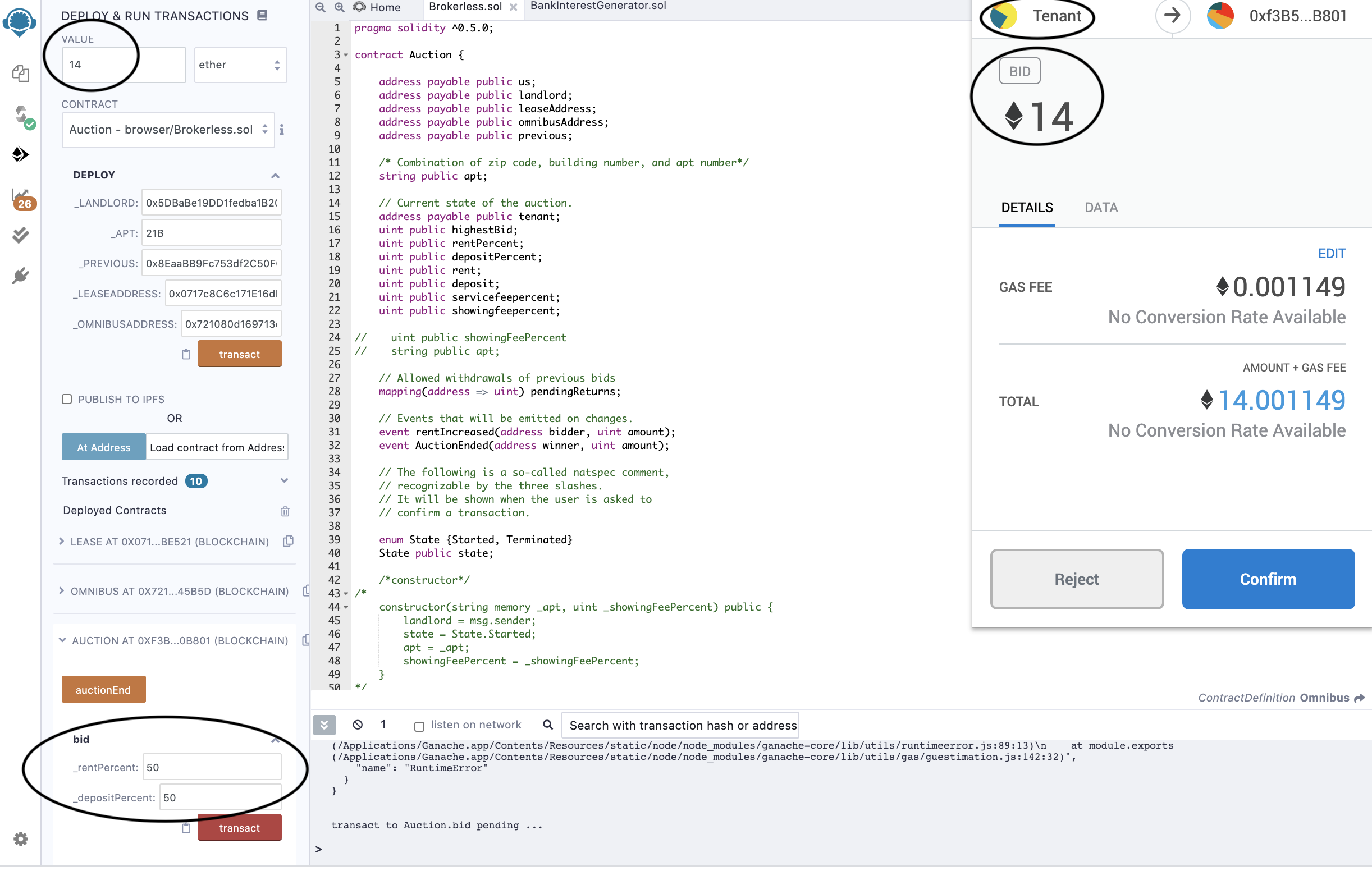This screenshot has width=1372, height=871.
Task: Collapse the AUCTION AT 0XF3B...0B801 contract
Action: (62, 640)
